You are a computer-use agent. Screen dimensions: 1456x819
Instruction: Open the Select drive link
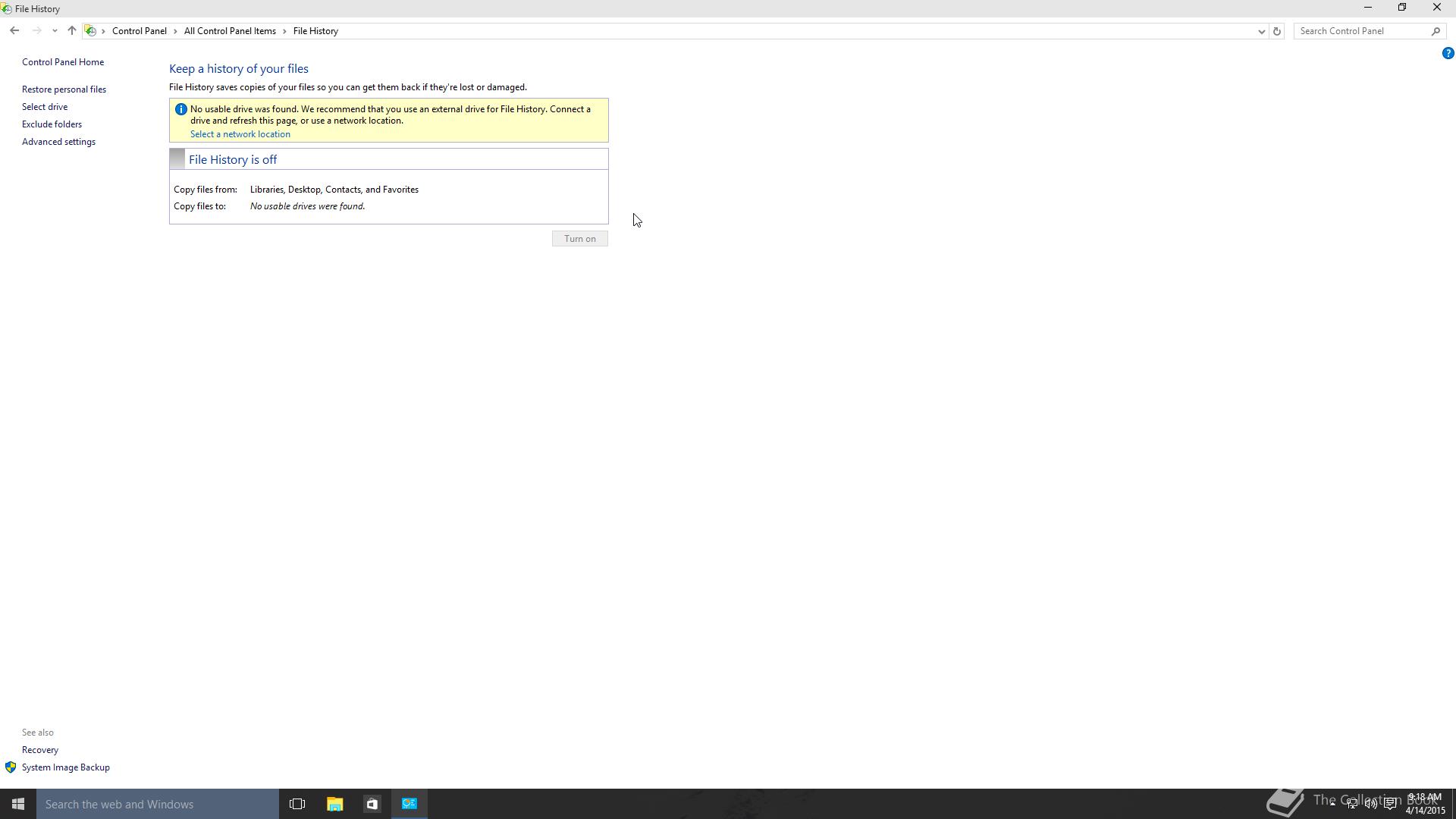click(x=45, y=107)
